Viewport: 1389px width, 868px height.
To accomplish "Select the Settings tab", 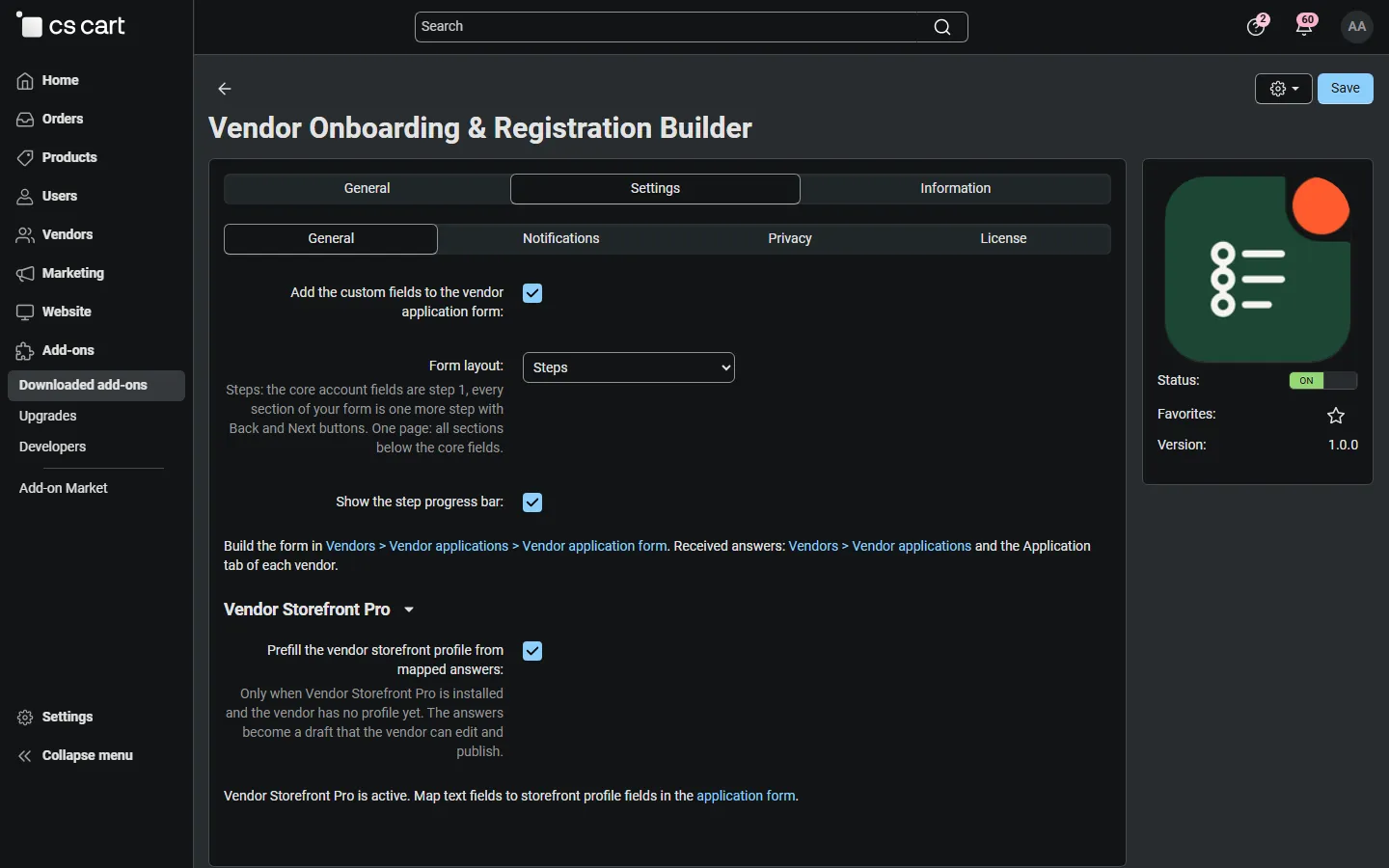I will (656, 189).
